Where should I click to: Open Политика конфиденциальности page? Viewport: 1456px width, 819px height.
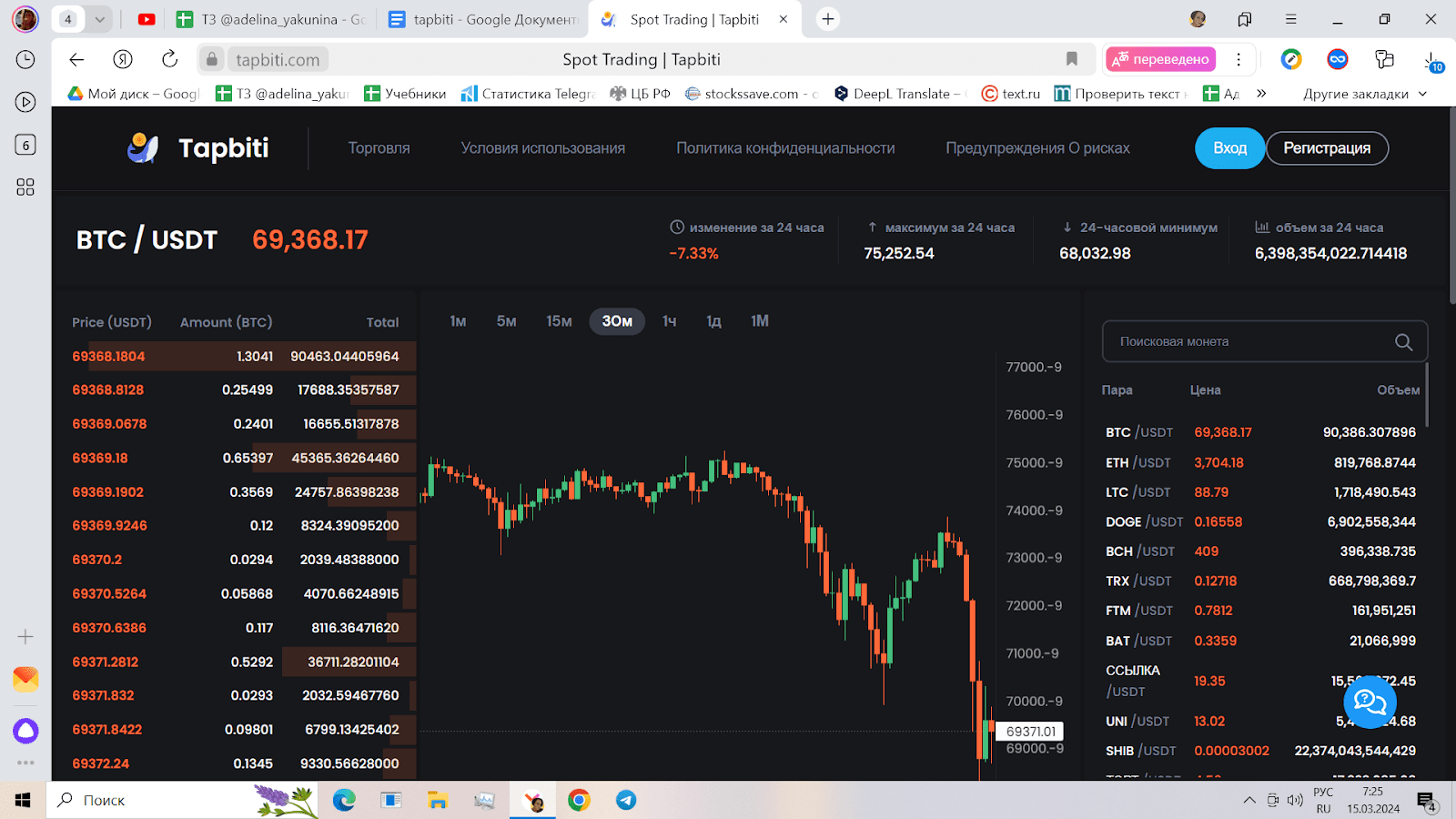(x=785, y=148)
